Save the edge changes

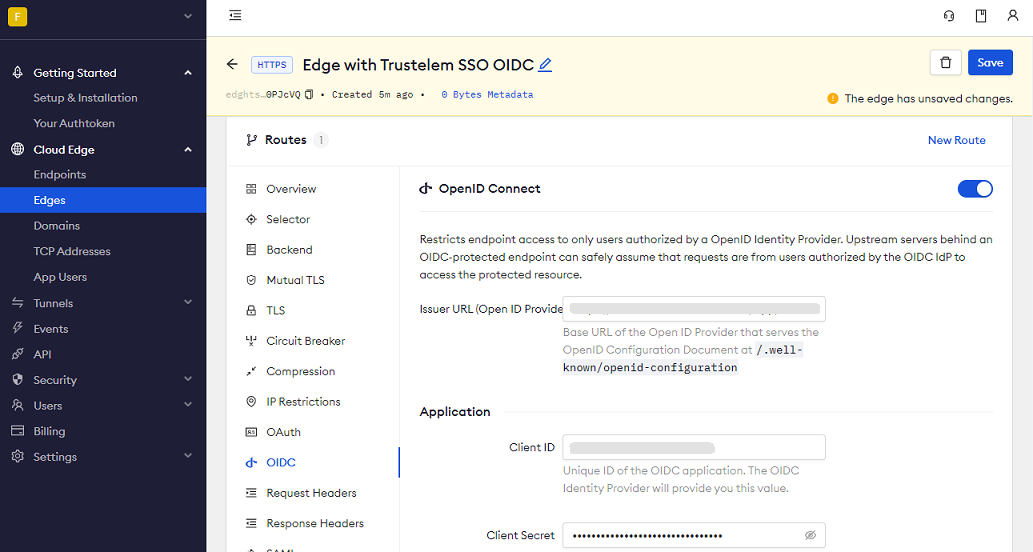(990, 63)
